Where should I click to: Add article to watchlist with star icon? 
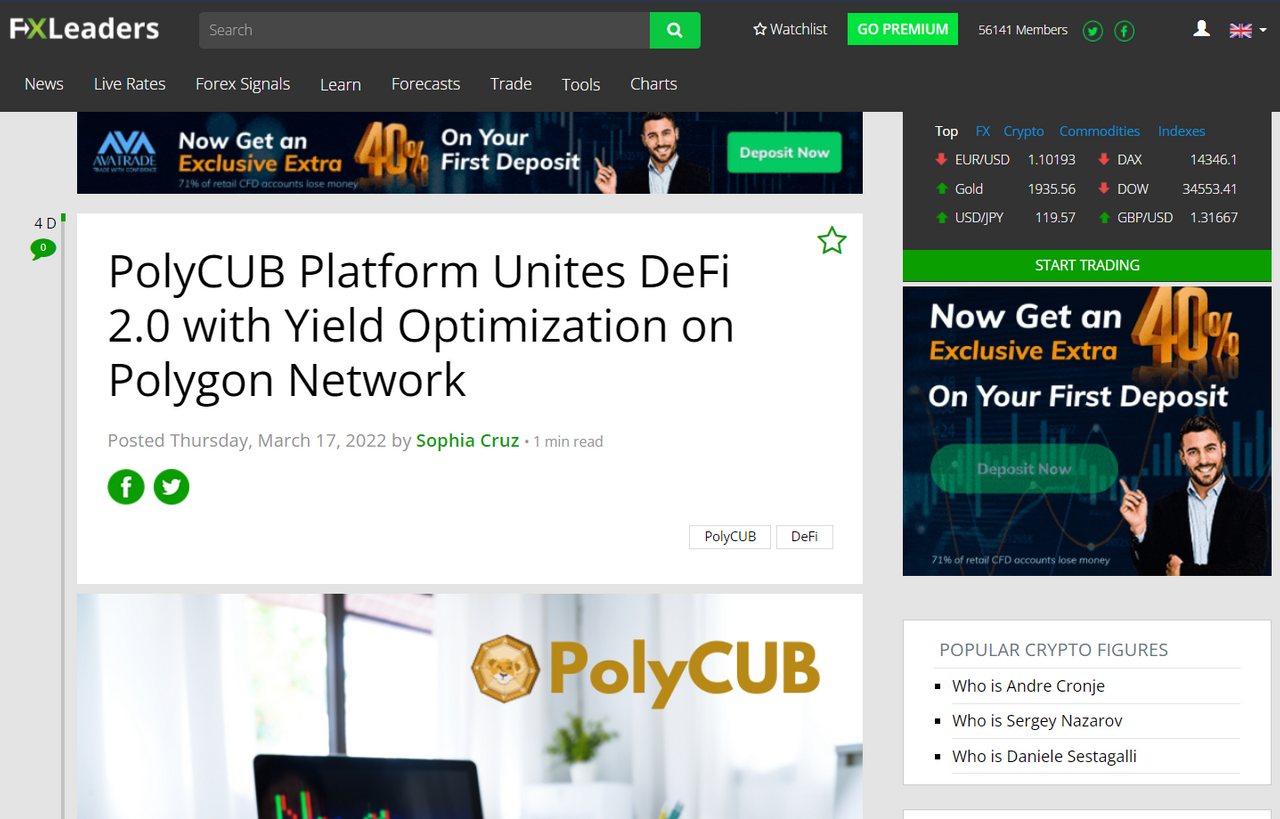coord(832,240)
